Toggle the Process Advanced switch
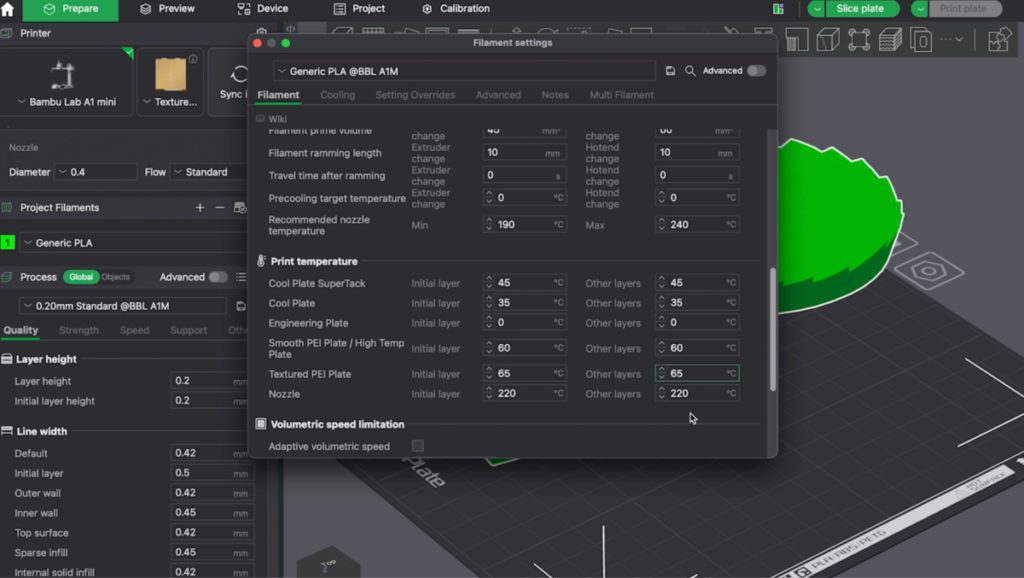 click(x=217, y=277)
